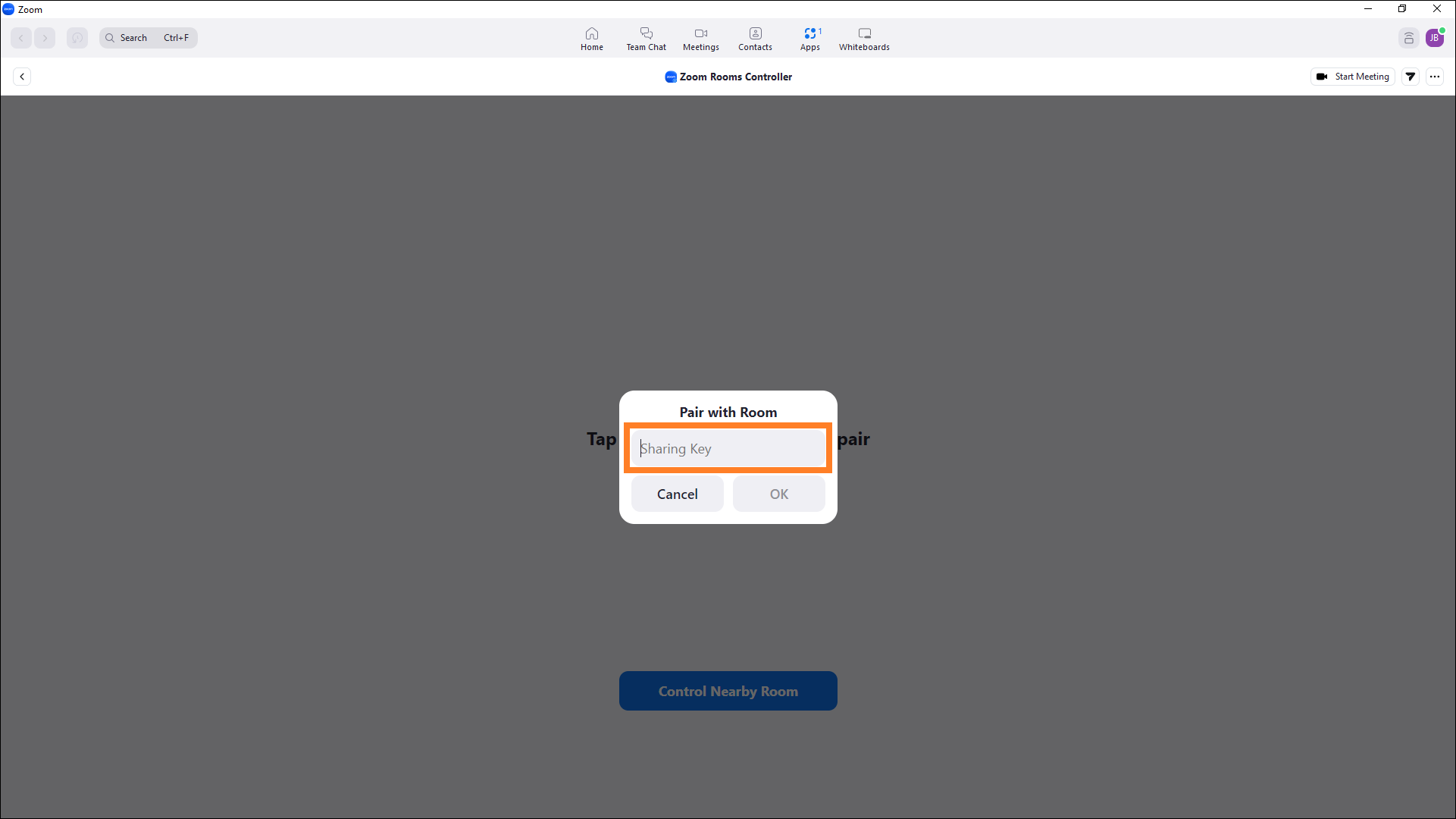Switch to the Meetings tab
This screenshot has width=1456, height=819.
701,39
